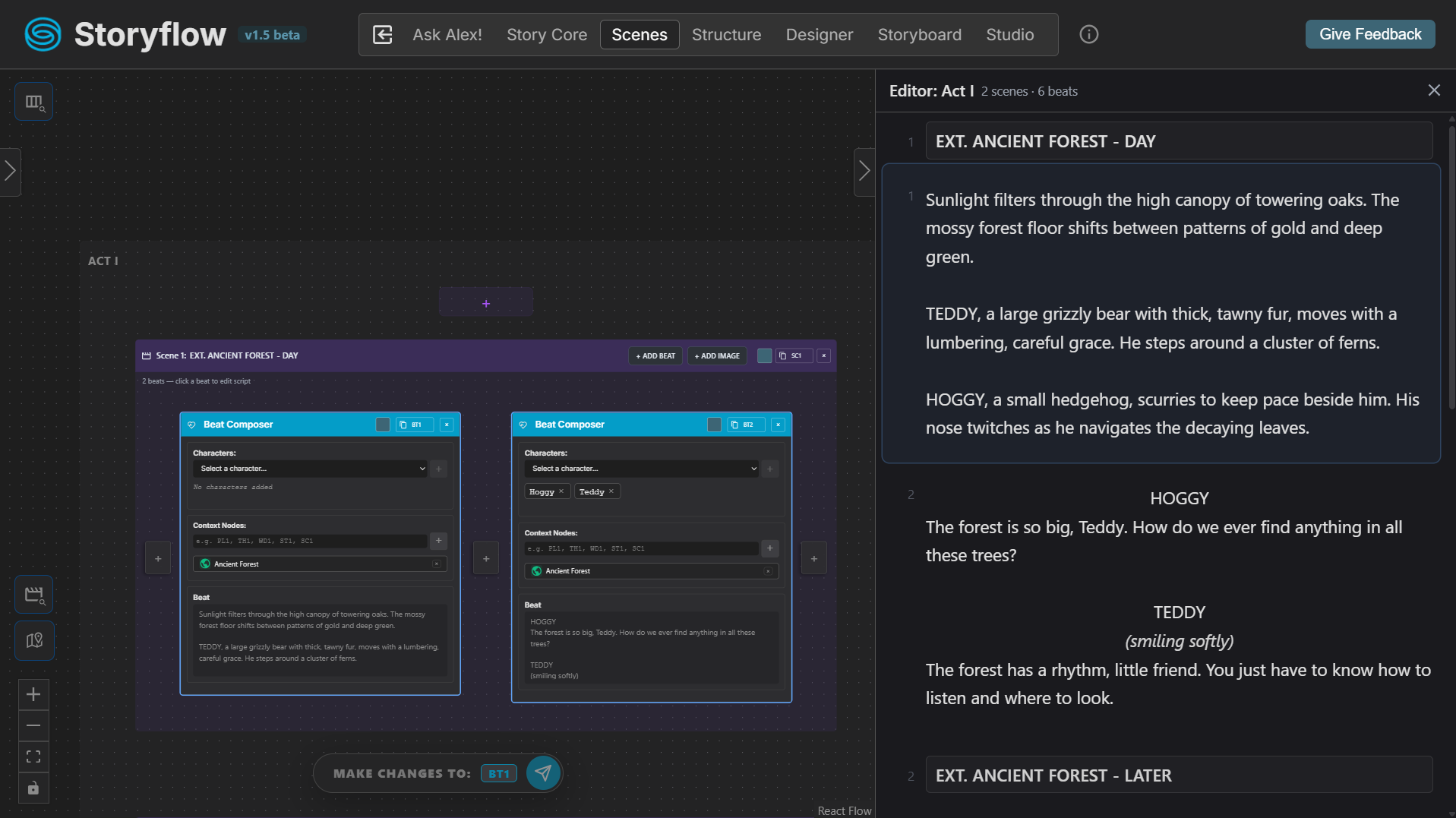Edit the EXT. ANCIENT FOREST - DAY heading field

[1179, 141]
